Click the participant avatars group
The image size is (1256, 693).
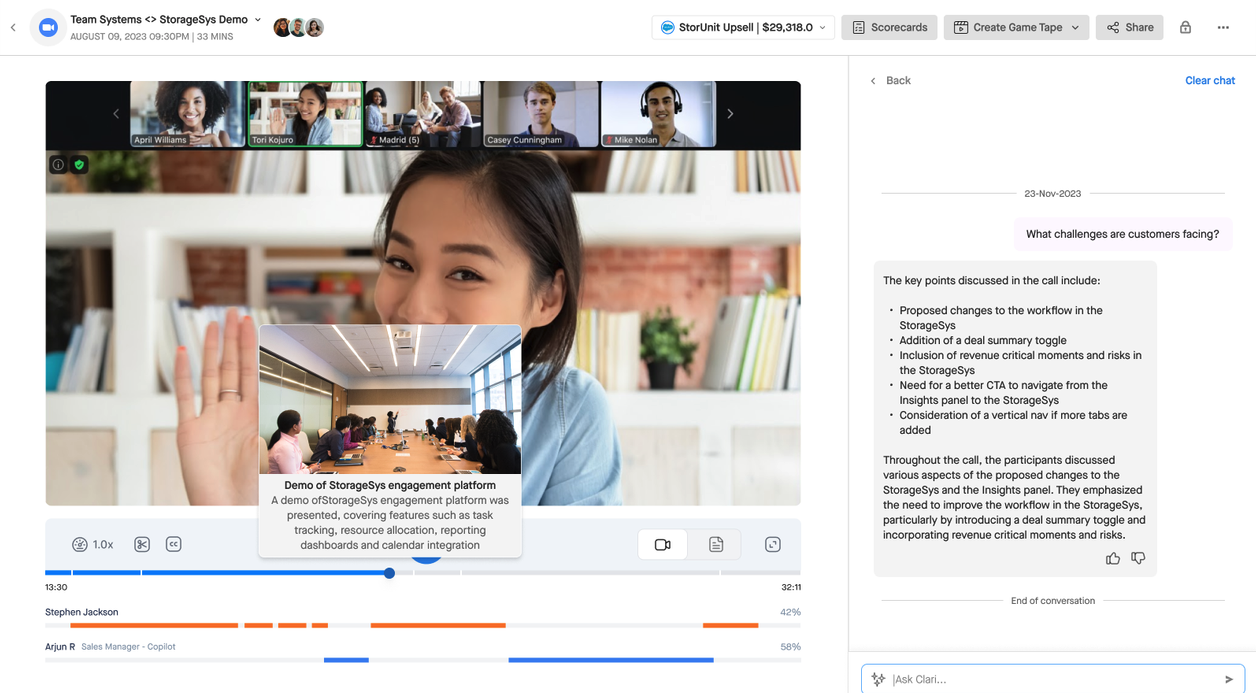(298, 28)
